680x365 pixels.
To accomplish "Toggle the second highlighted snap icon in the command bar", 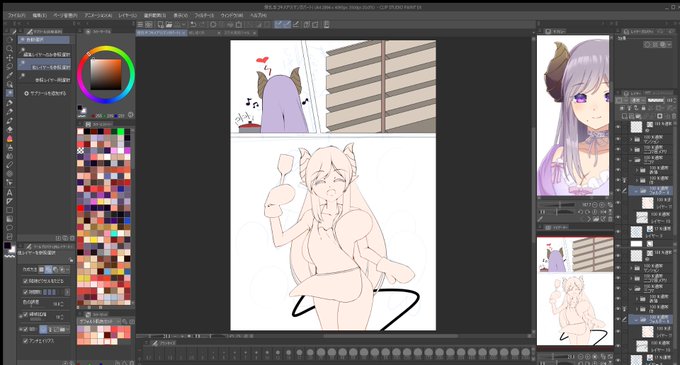I will tap(287, 24).
